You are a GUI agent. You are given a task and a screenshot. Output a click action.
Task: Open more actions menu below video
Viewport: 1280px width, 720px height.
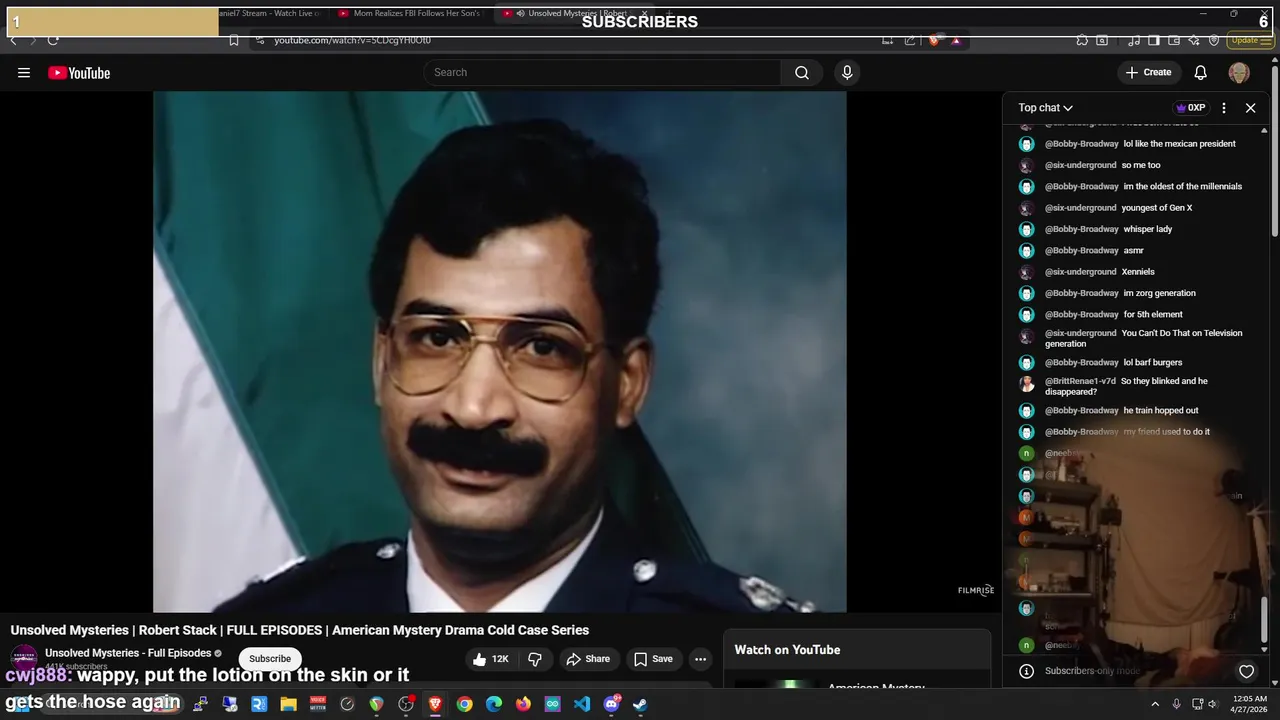[701, 659]
